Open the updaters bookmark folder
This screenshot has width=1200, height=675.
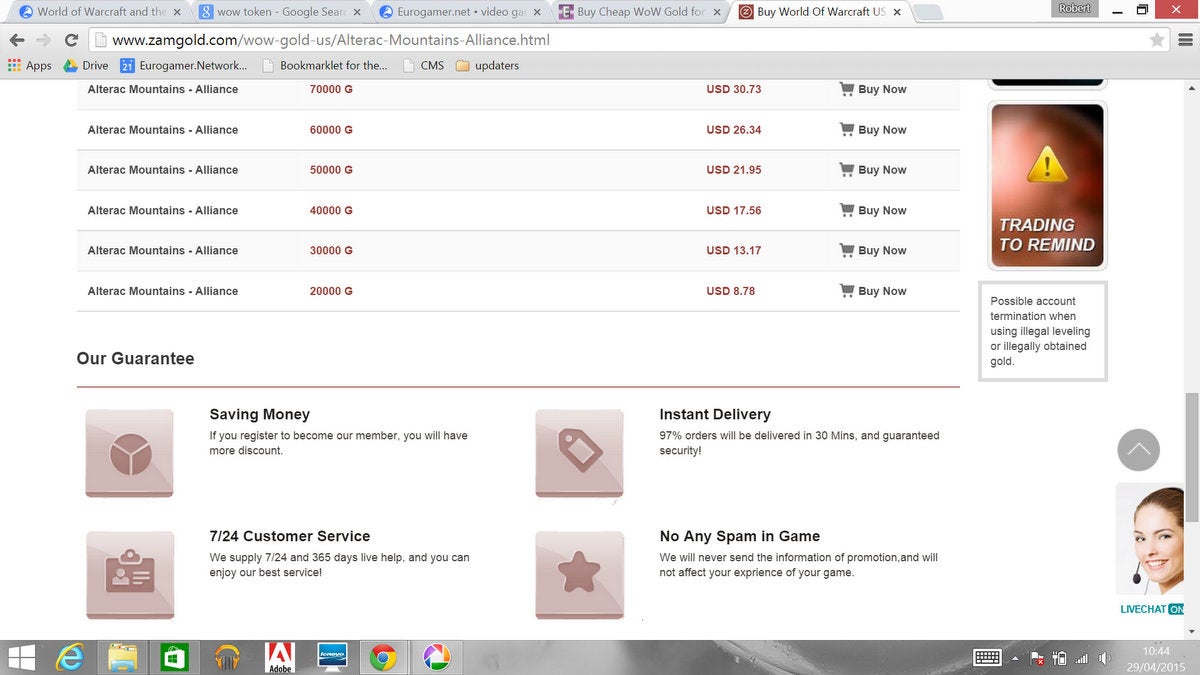[x=487, y=65]
